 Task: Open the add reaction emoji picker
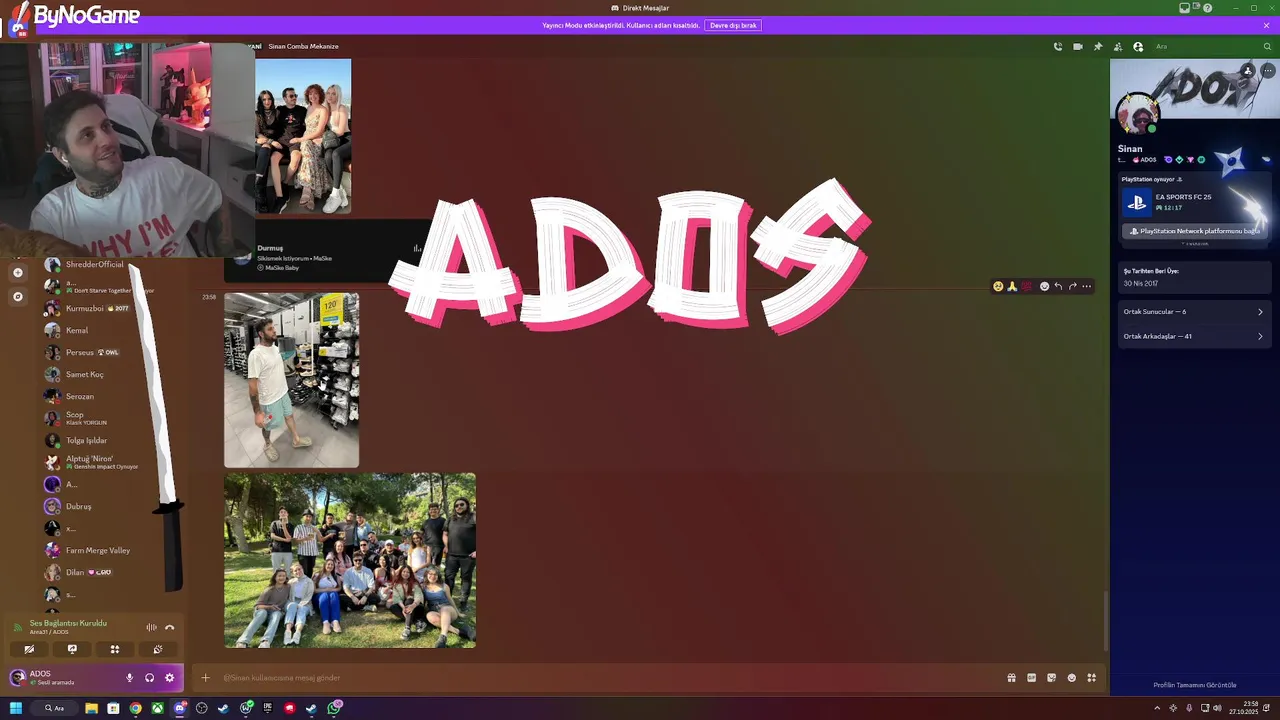point(1044,286)
